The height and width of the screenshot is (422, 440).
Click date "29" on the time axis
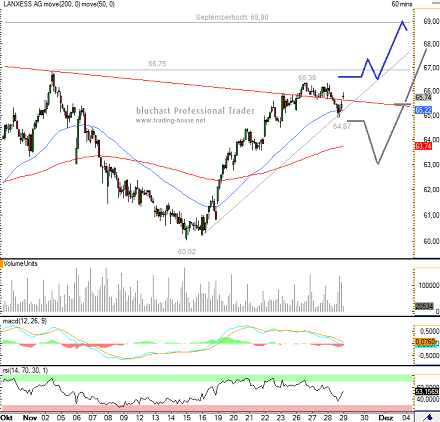343,418
